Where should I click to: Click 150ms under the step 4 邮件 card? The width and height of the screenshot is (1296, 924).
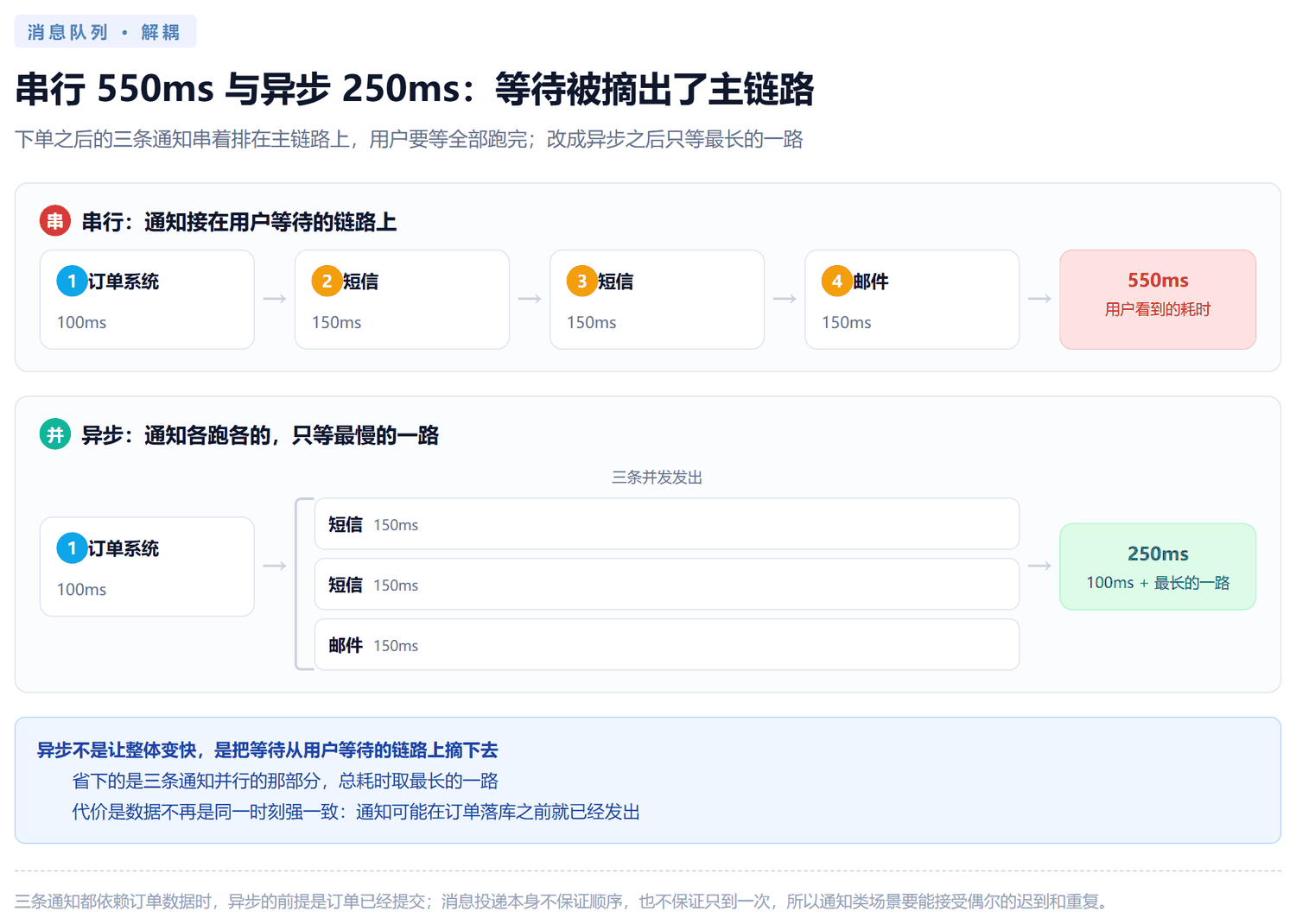(846, 322)
